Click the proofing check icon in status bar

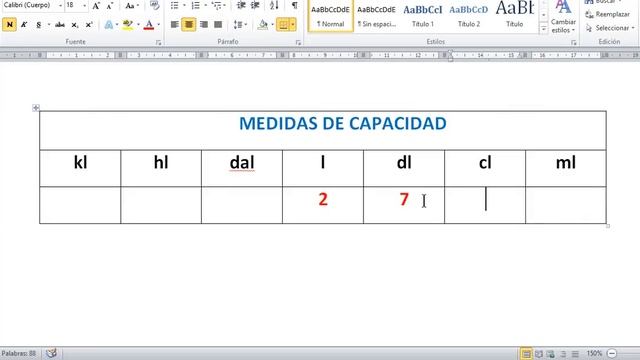(x=51, y=353)
